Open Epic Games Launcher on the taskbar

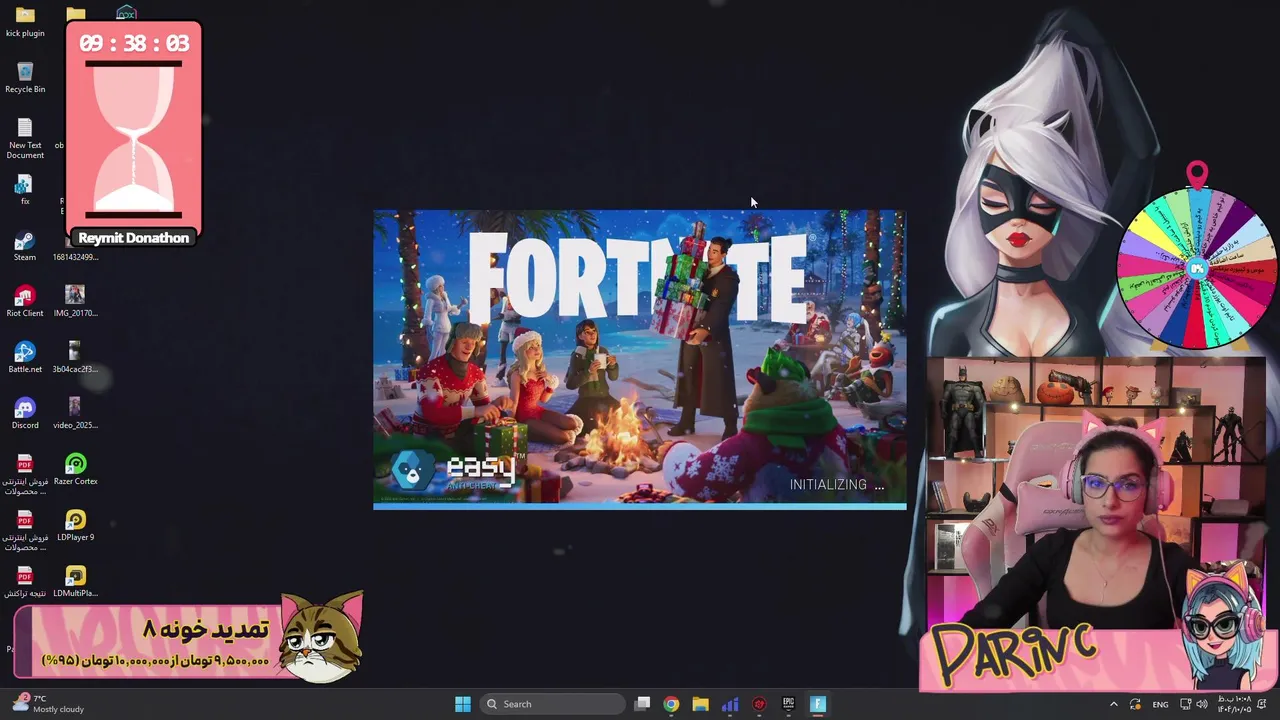click(x=788, y=704)
